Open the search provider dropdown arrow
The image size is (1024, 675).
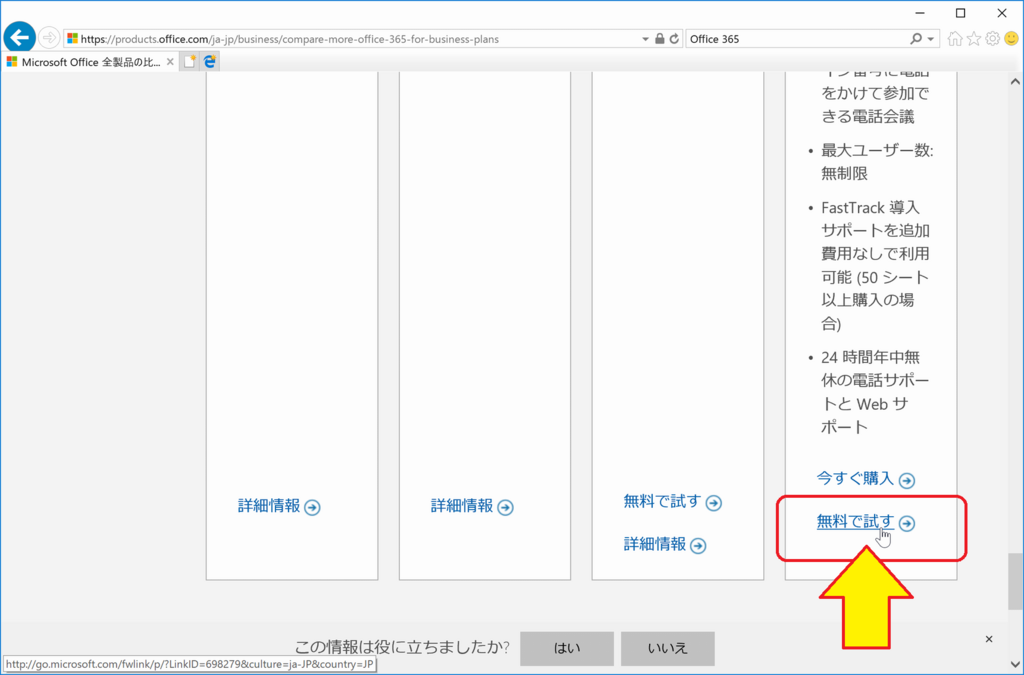click(931, 39)
